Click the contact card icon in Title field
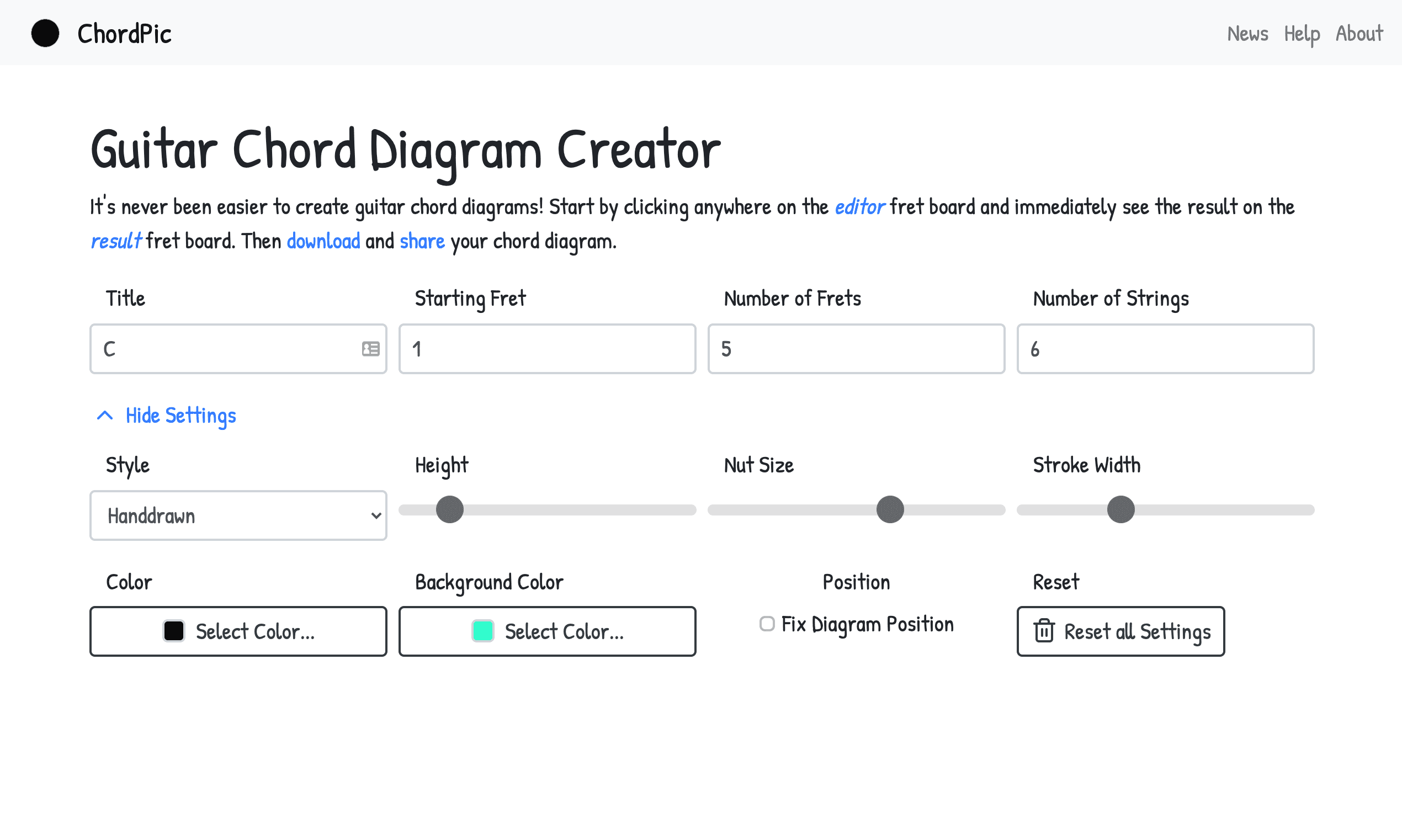The width and height of the screenshot is (1402, 840). [x=371, y=349]
